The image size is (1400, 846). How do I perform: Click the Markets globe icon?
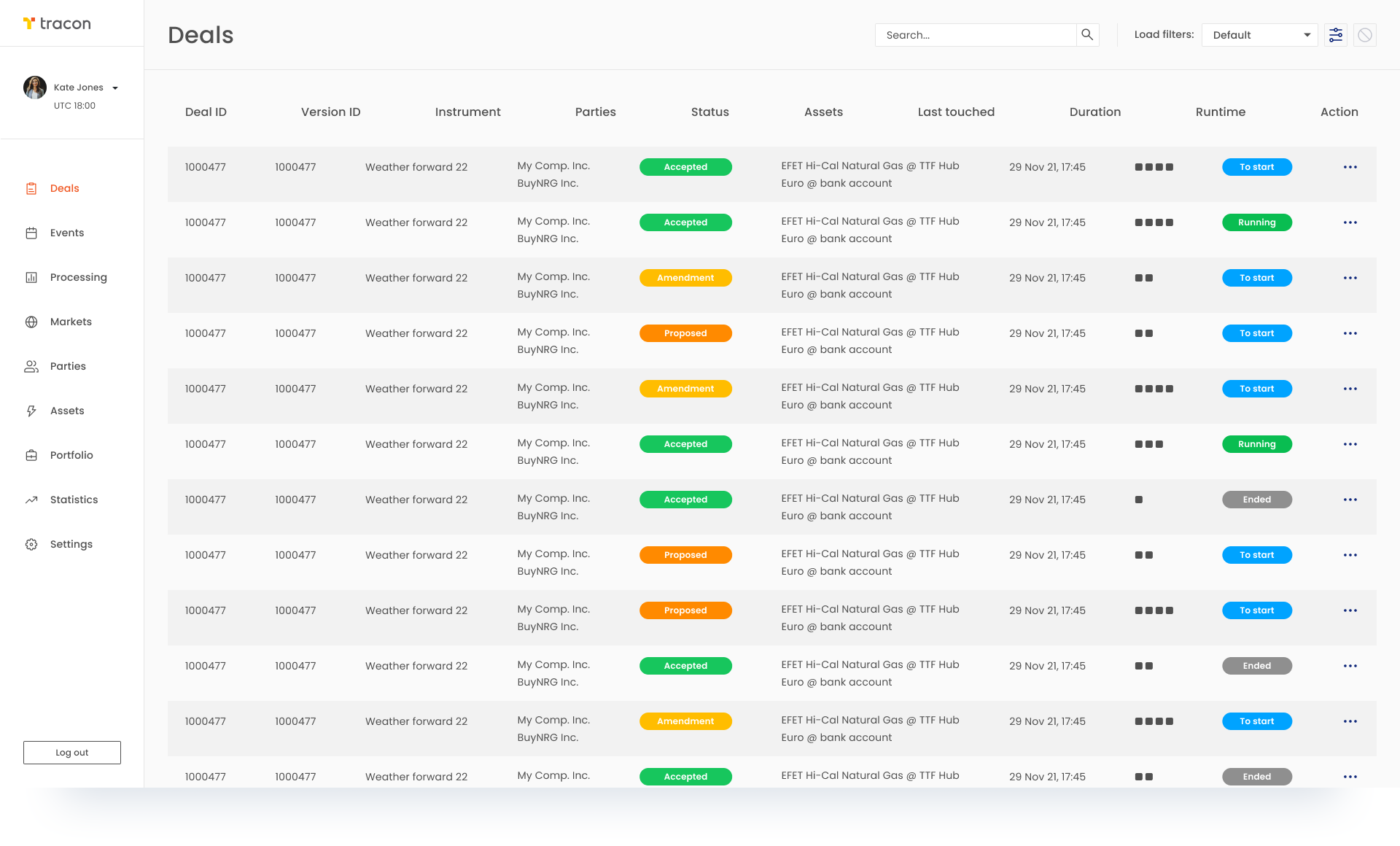click(31, 322)
